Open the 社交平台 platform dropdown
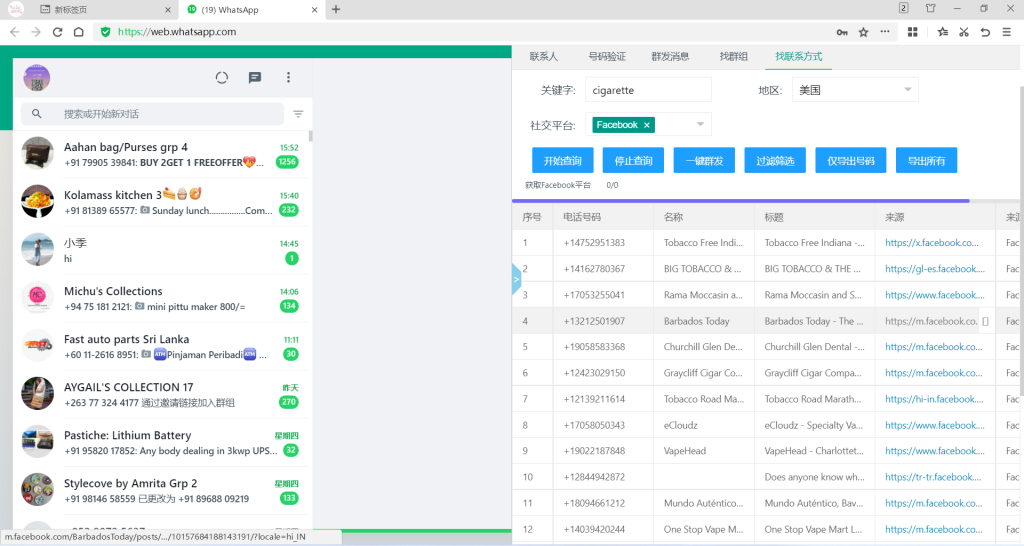The width and height of the screenshot is (1024, 546). coord(700,125)
